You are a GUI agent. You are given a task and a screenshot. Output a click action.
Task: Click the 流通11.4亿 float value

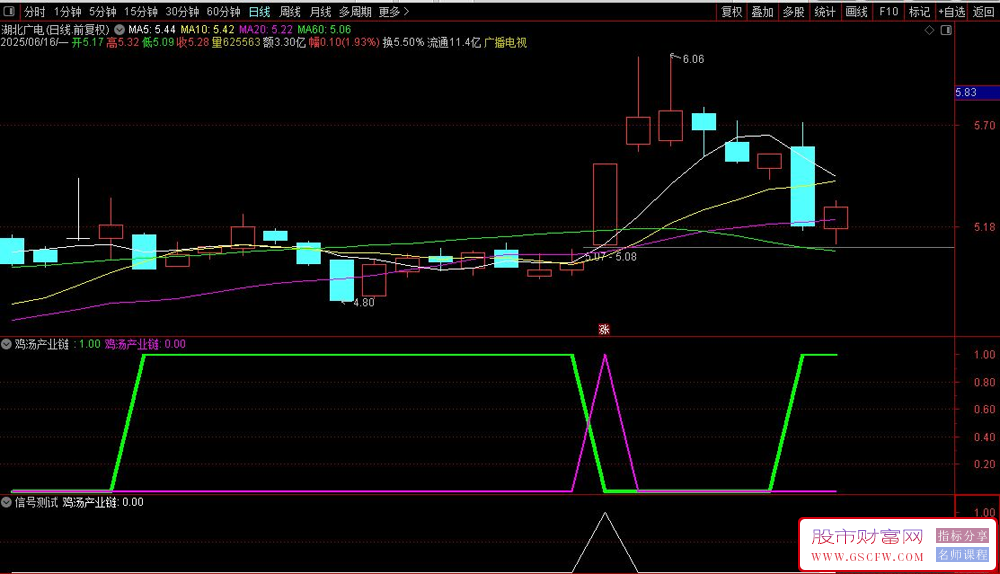tap(454, 43)
